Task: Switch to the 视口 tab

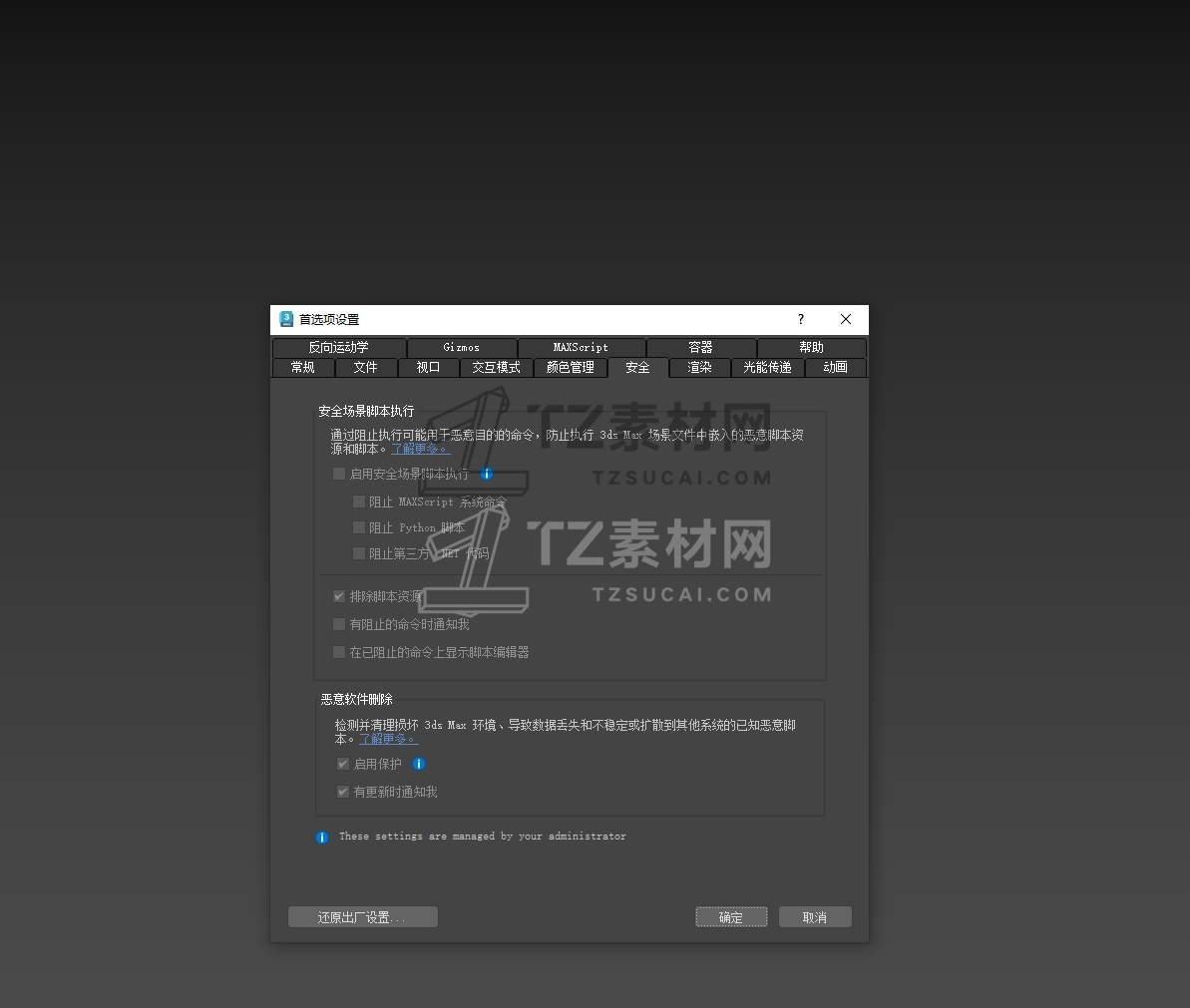Action: coord(428,367)
